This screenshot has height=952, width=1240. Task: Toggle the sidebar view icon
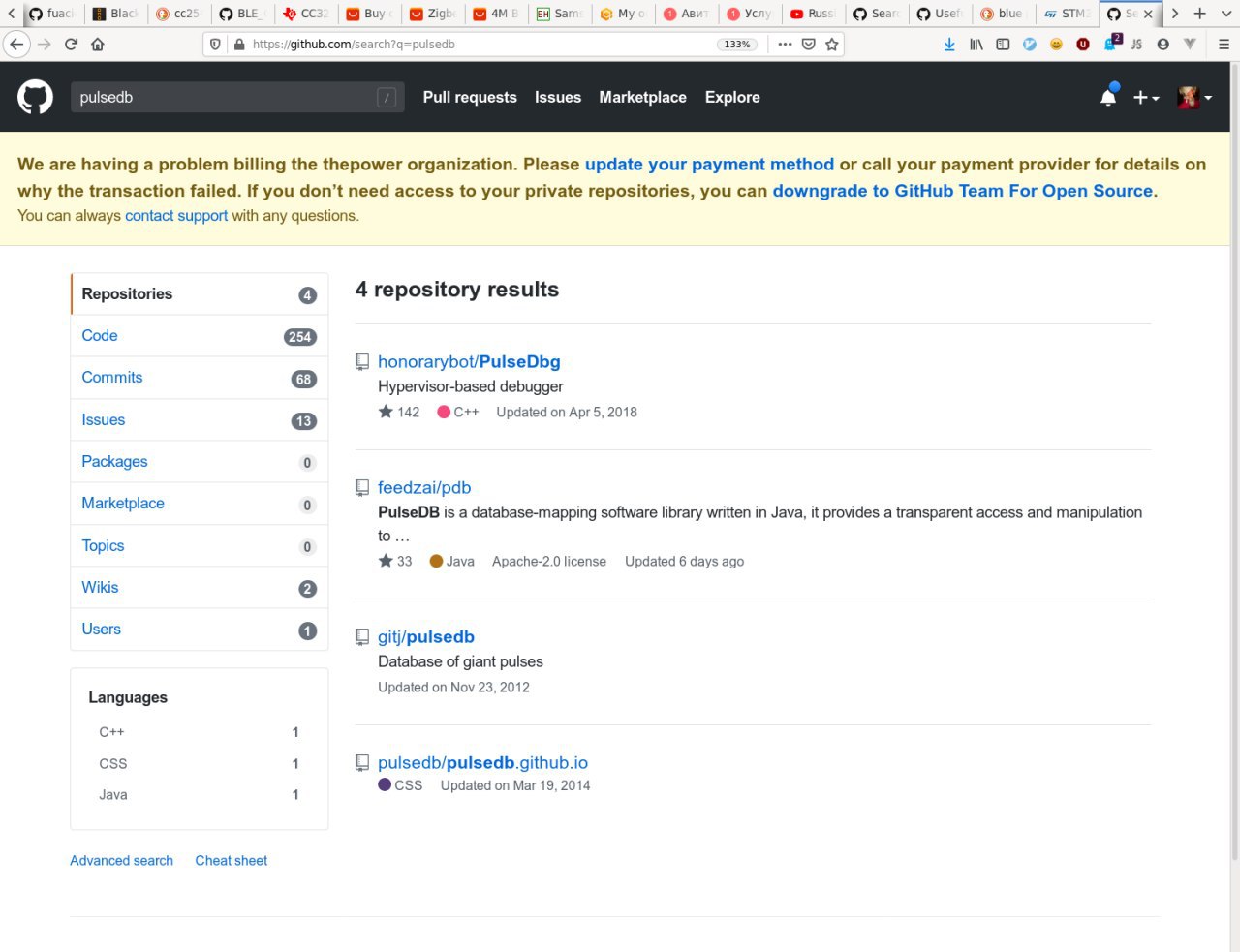[x=1003, y=44]
